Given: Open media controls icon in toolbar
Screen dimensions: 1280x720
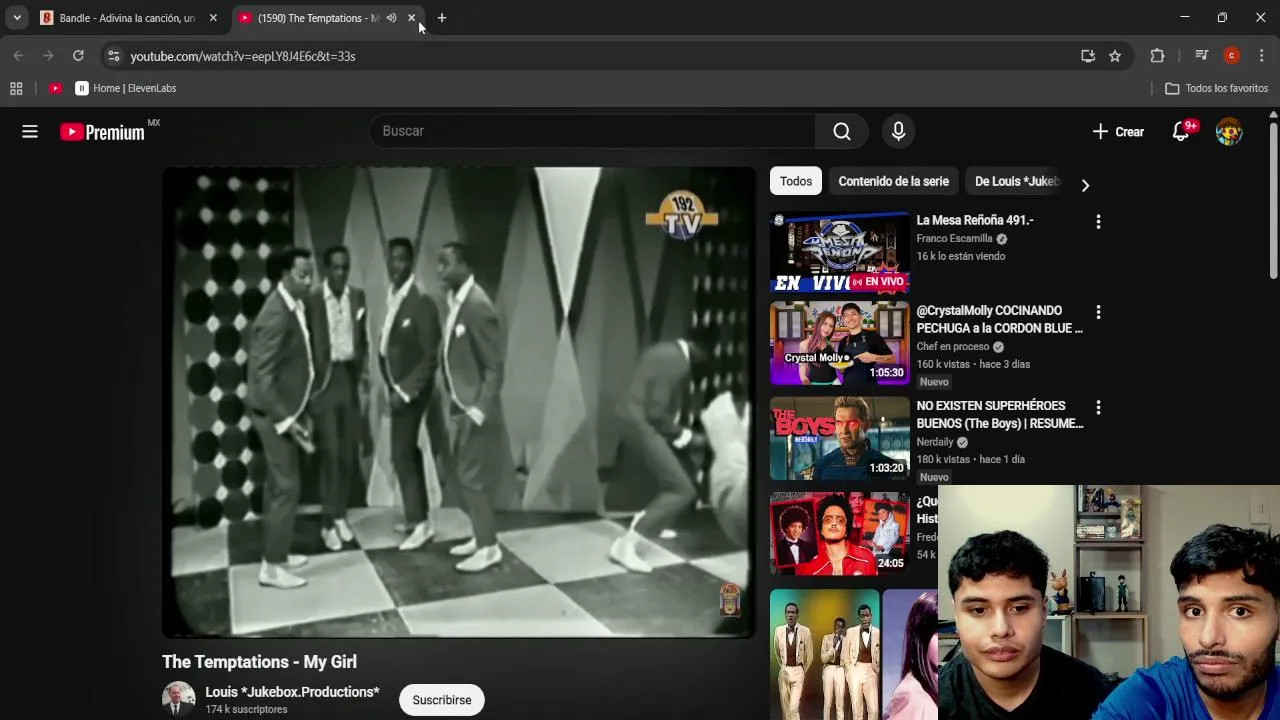Looking at the screenshot, I should [1202, 56].
